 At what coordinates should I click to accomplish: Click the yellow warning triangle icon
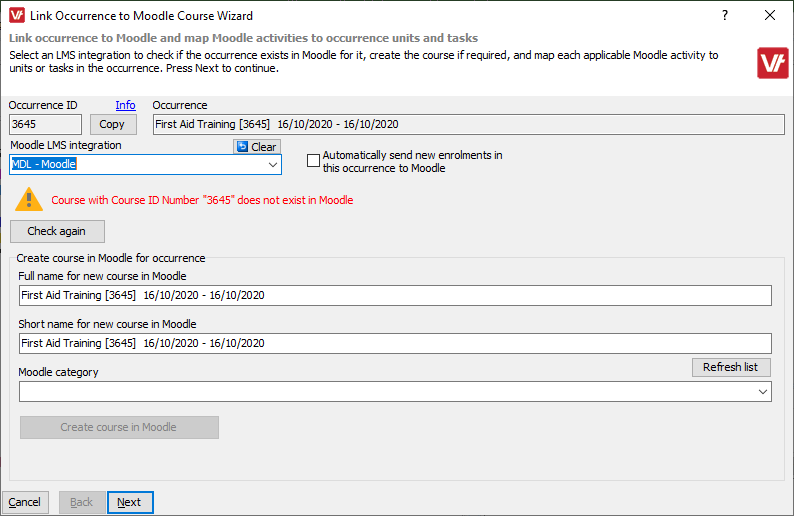pos(29,199)
